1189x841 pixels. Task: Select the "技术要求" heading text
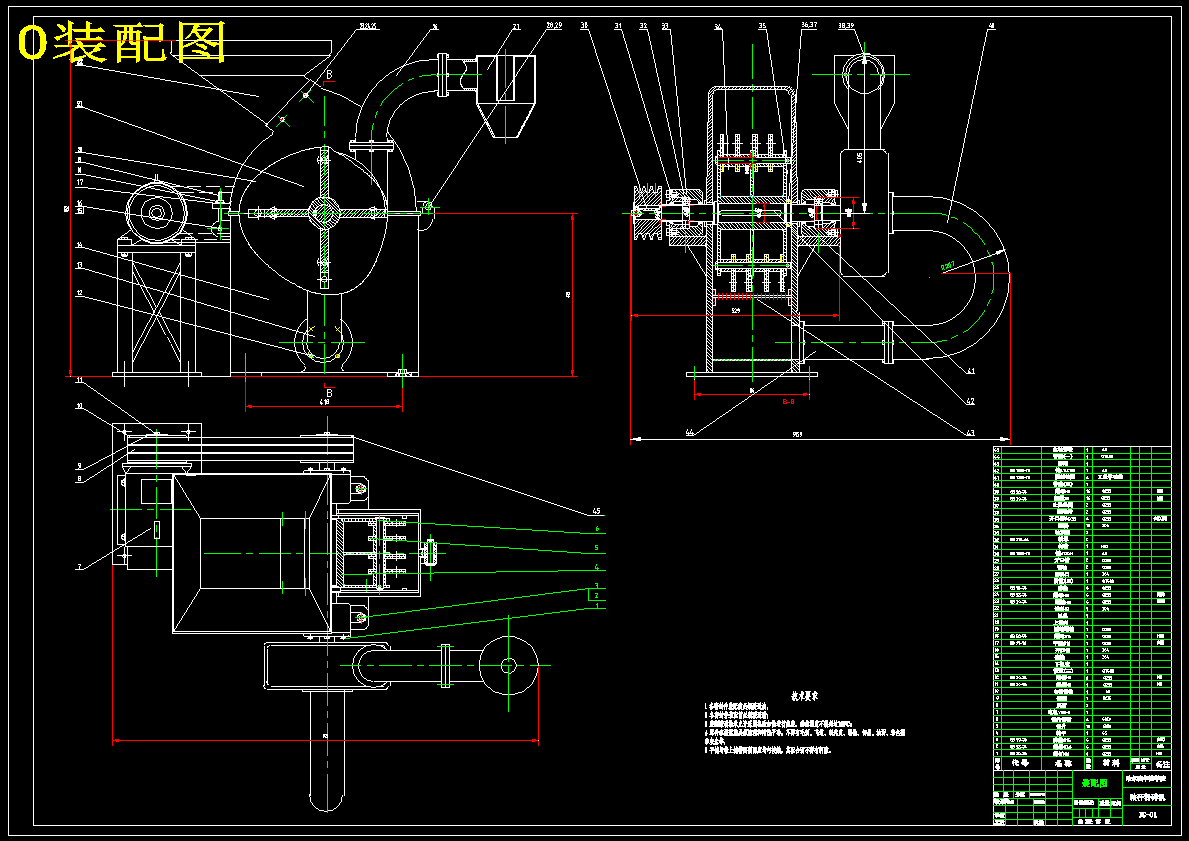point(805,695)
